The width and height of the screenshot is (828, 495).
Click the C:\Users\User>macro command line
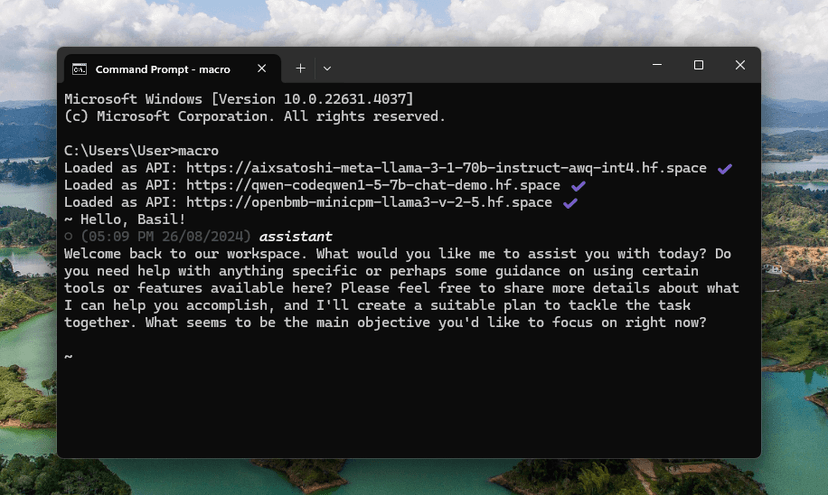coord(141,151)
